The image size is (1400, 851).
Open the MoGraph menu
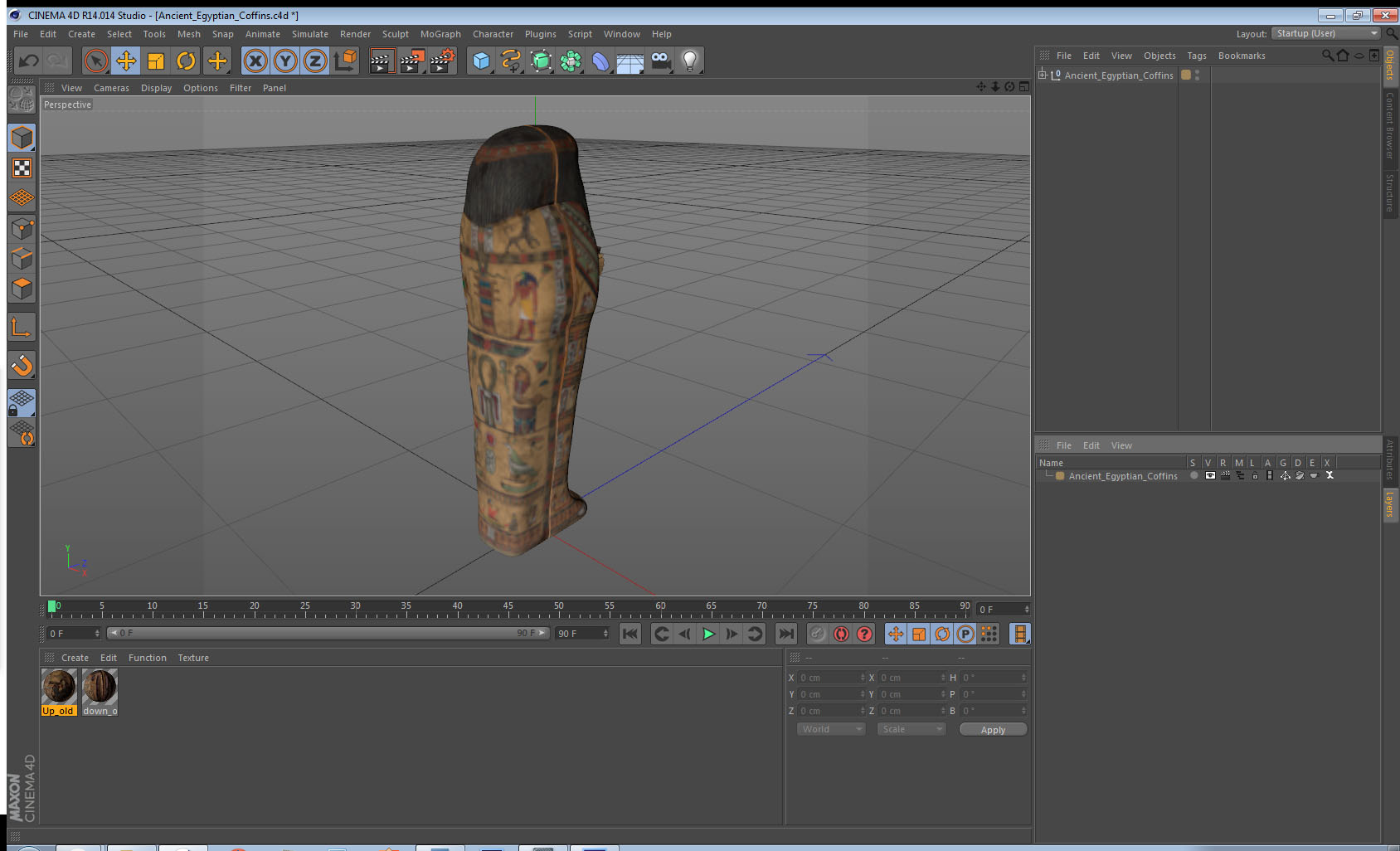(440, 34)
